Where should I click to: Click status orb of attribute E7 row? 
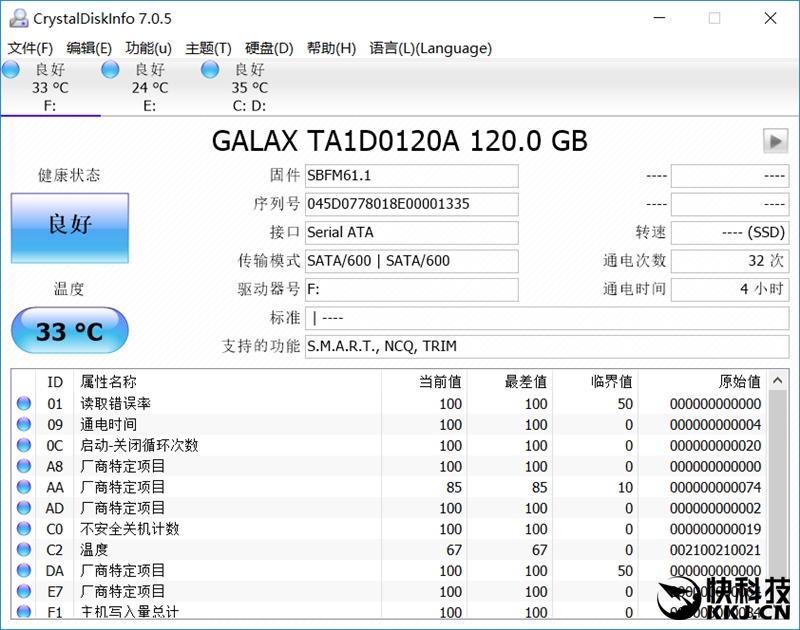click(24, 592)
